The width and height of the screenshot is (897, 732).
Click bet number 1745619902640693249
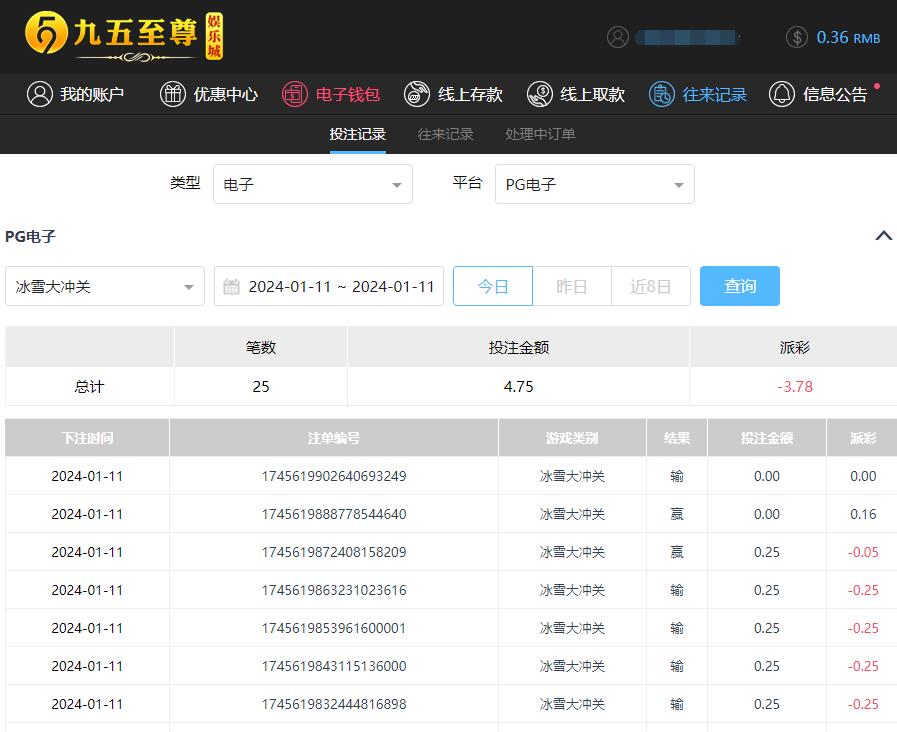334,476
